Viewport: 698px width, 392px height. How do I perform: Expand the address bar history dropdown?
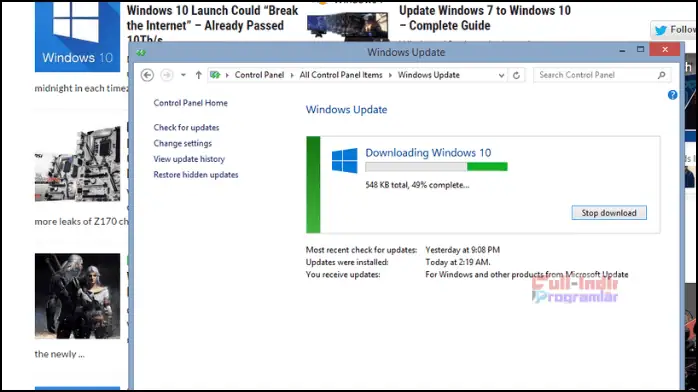click(x=501, y=75)
